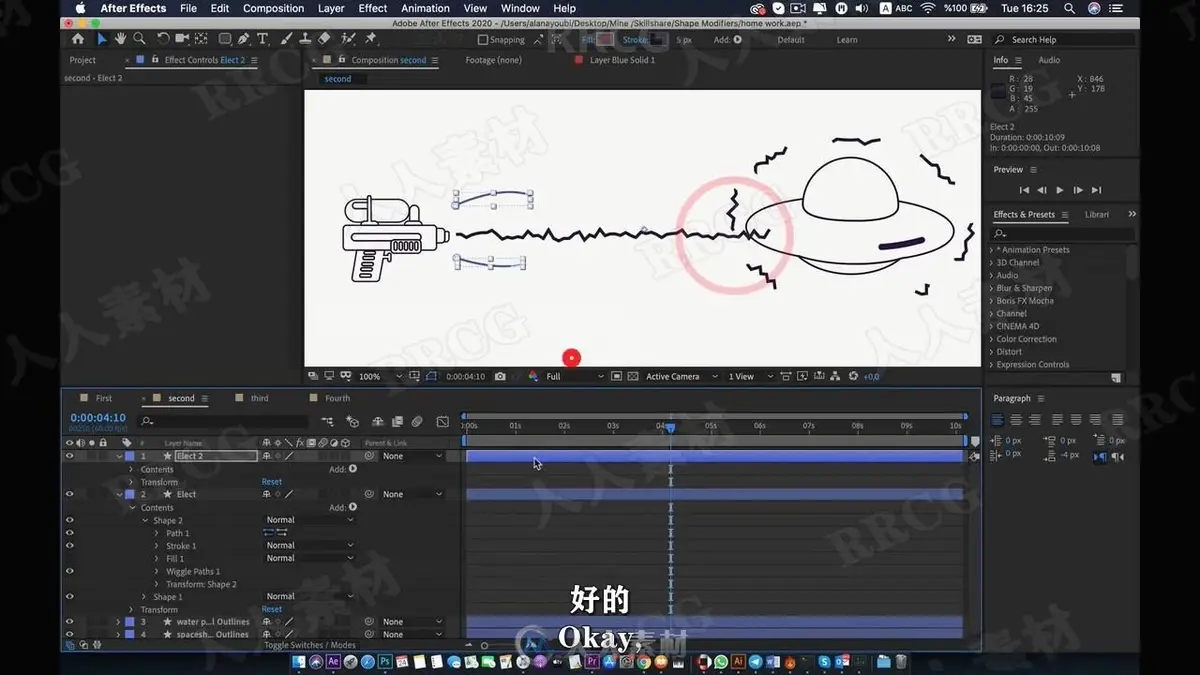Select the Rectangle shape tool
1200x675 pixels.
225,39
